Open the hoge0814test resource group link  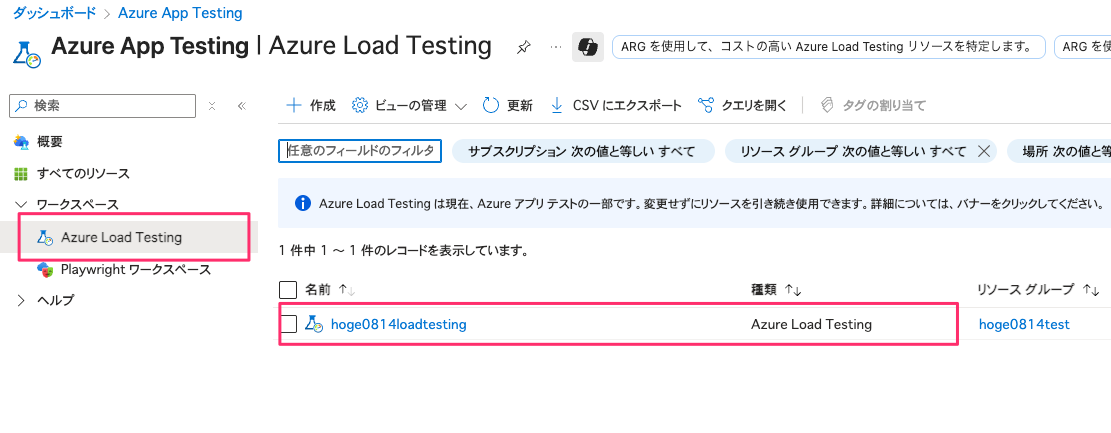point(1024,325)
